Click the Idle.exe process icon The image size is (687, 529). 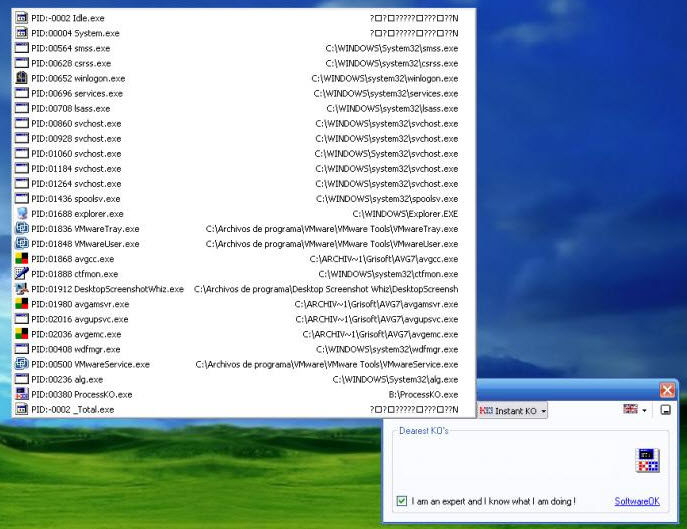point(21,18)
